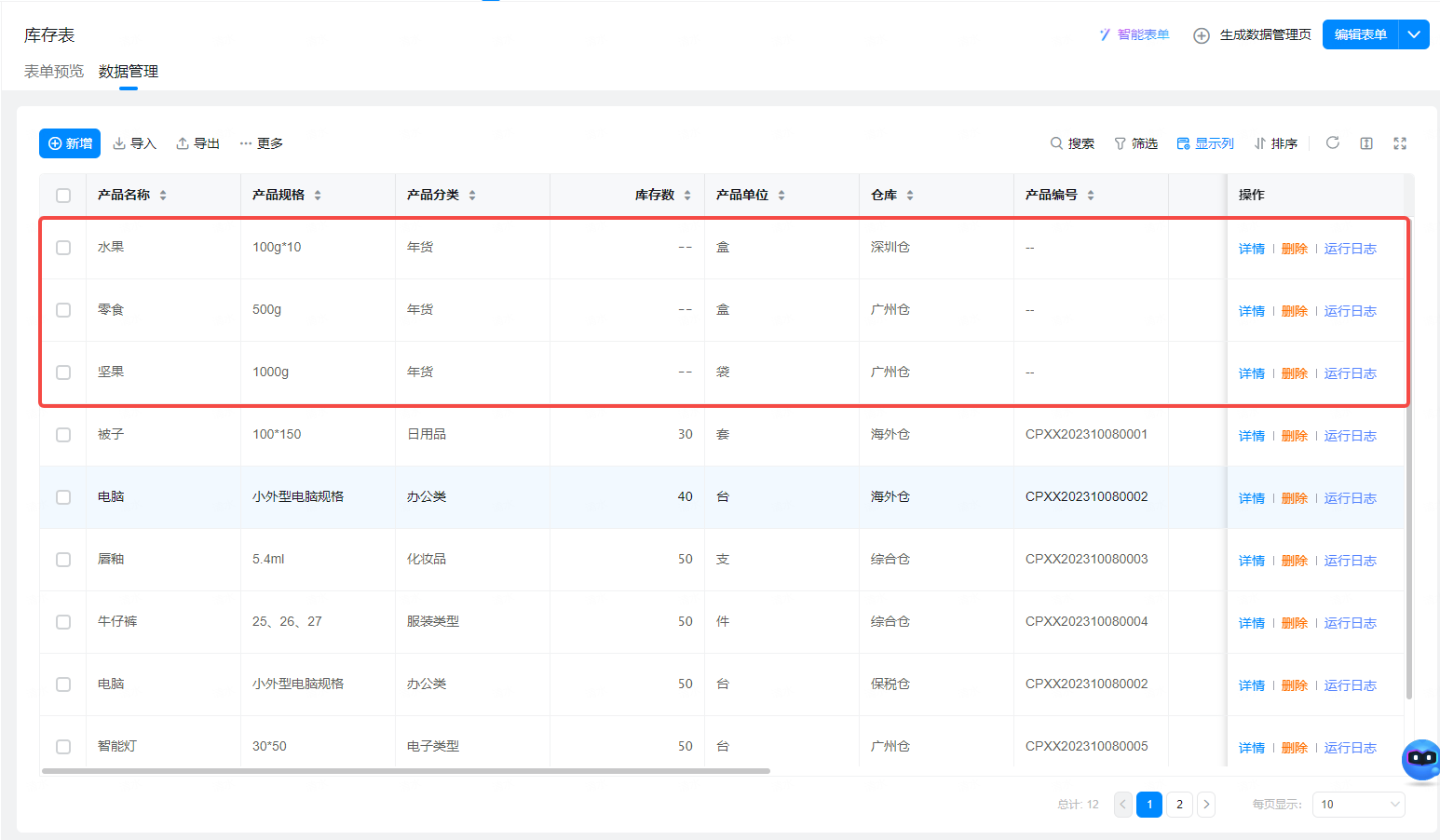Click the refresh icon in the table toolbar

tap(1333, 142)
